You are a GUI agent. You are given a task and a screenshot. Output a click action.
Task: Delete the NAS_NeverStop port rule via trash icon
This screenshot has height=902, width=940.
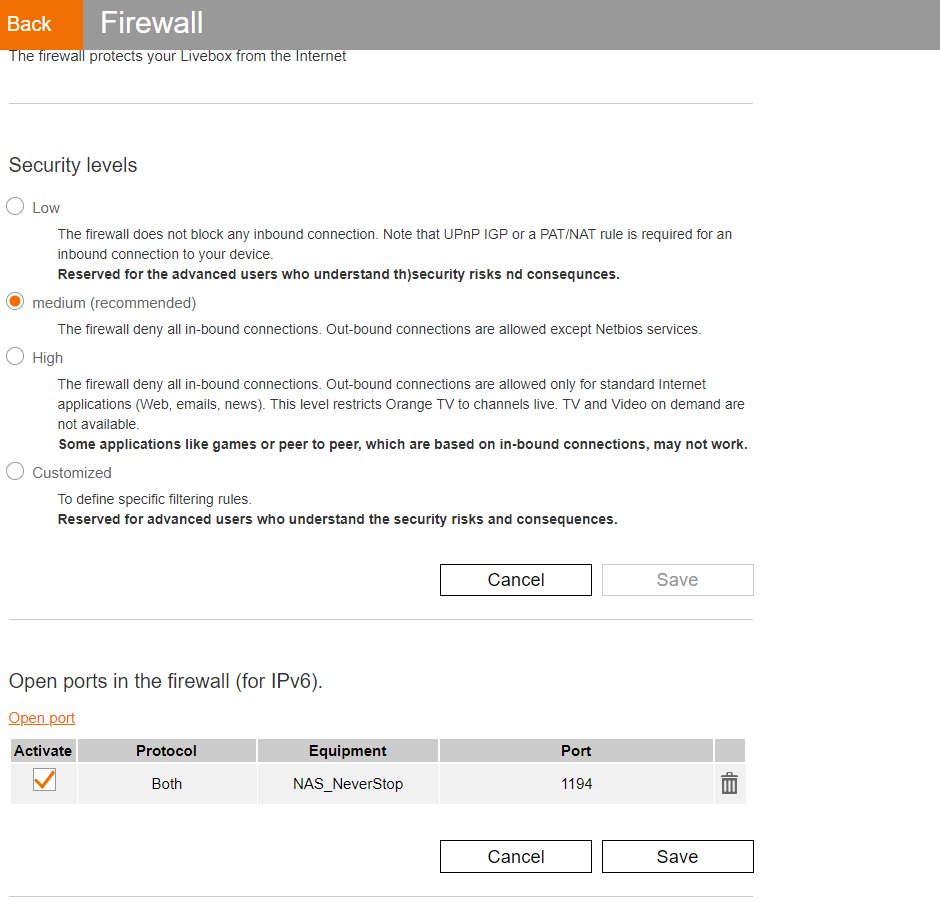[x=729, y=784]
